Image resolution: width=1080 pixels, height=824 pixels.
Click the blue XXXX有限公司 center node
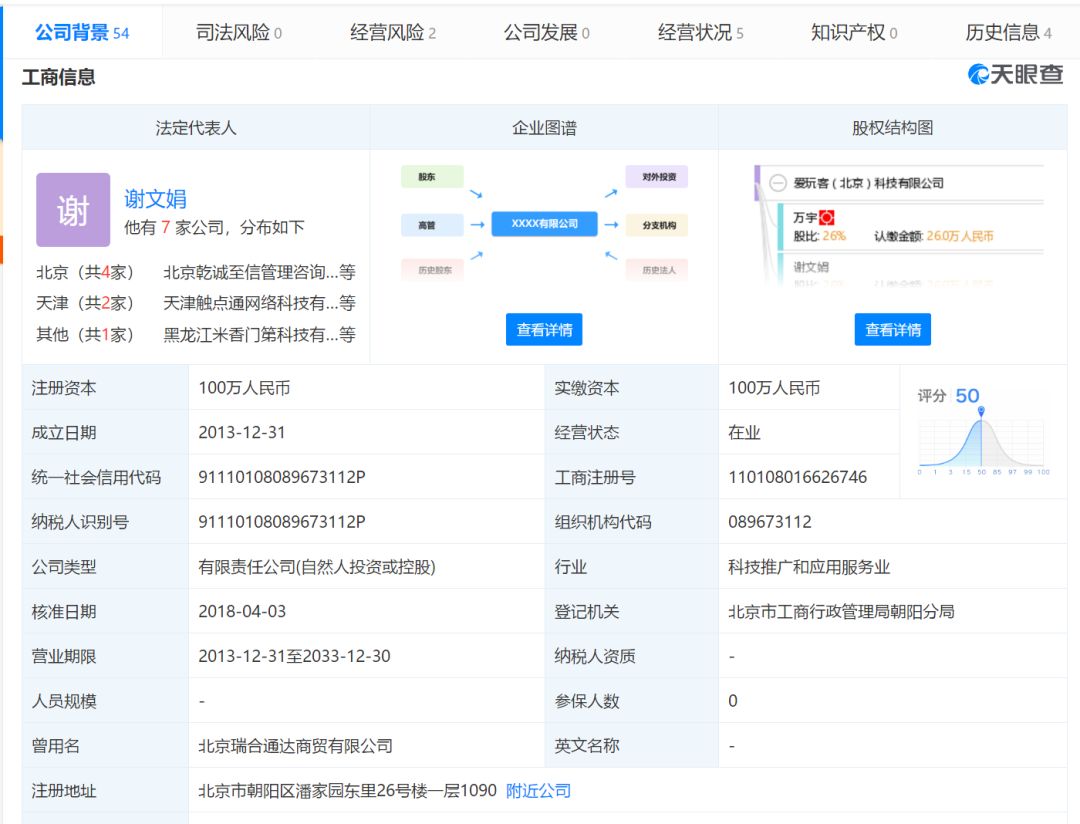544,224
